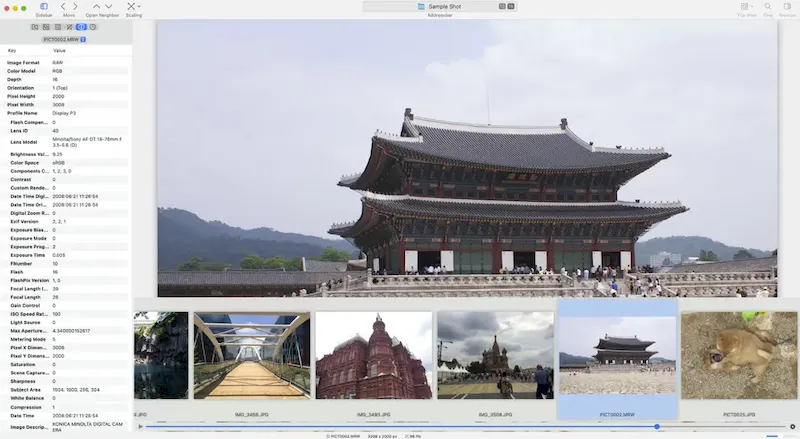Open previous neighbor folder with up chevron
This screenshot has height=439, width=800.
click(94, 7)
